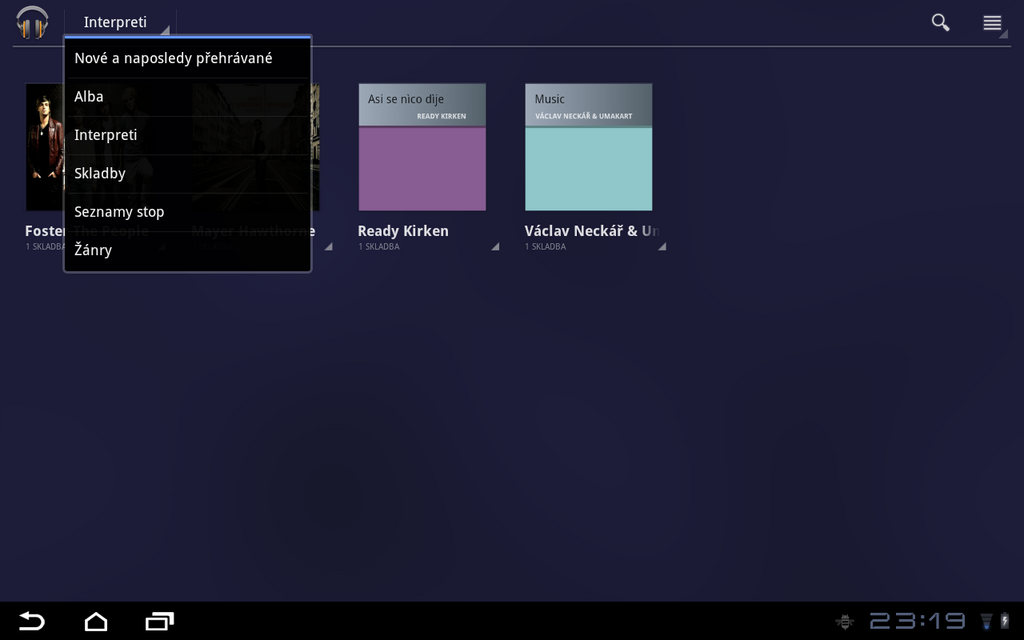Click the Google Music headphones app icon

click(32, 22)
